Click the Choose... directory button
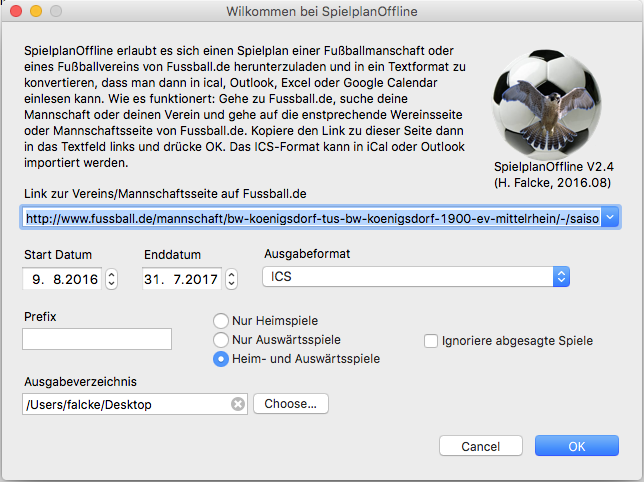Image resolution: width=644 pixels, height=482 pixels. (x=291, y=404)
